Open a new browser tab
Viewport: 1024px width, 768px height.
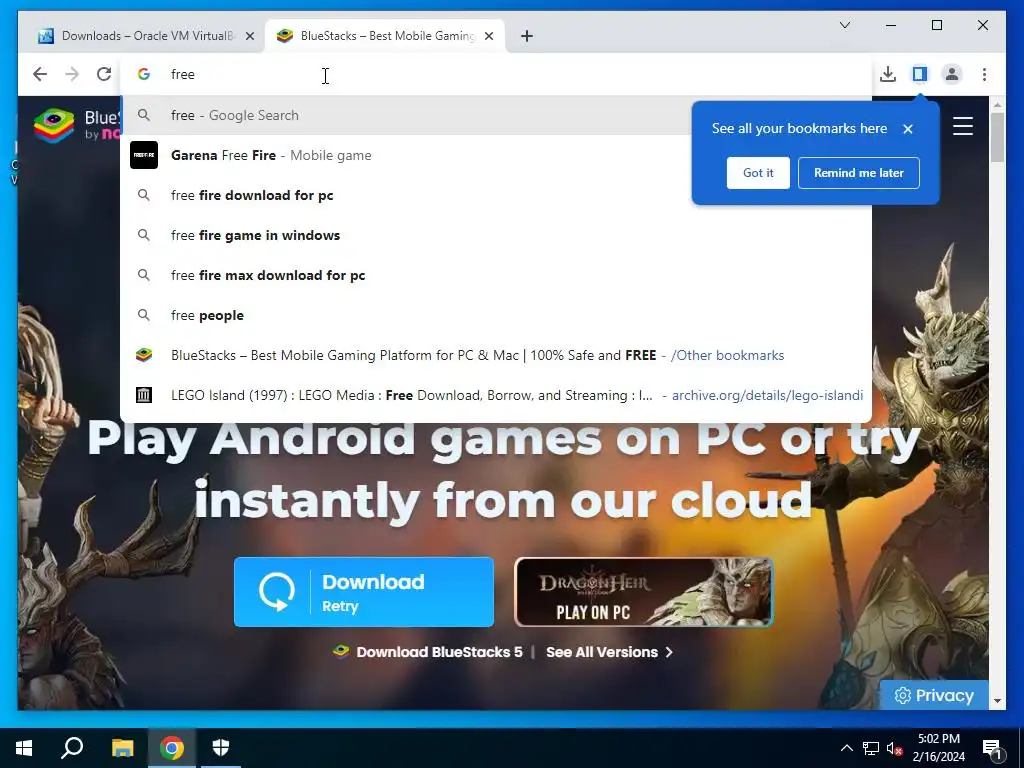point(527,37)
